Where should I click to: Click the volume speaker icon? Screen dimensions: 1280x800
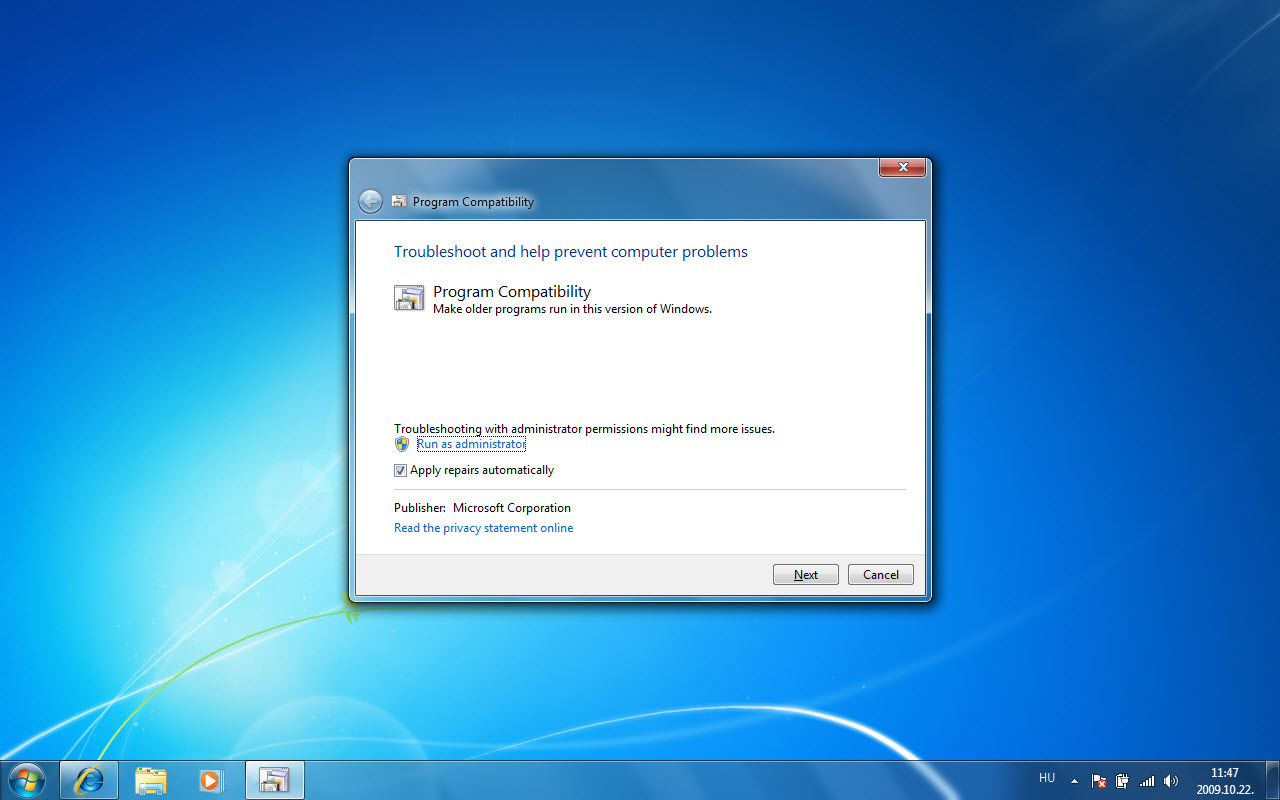pyautogui.click(x=1171, y=781)
